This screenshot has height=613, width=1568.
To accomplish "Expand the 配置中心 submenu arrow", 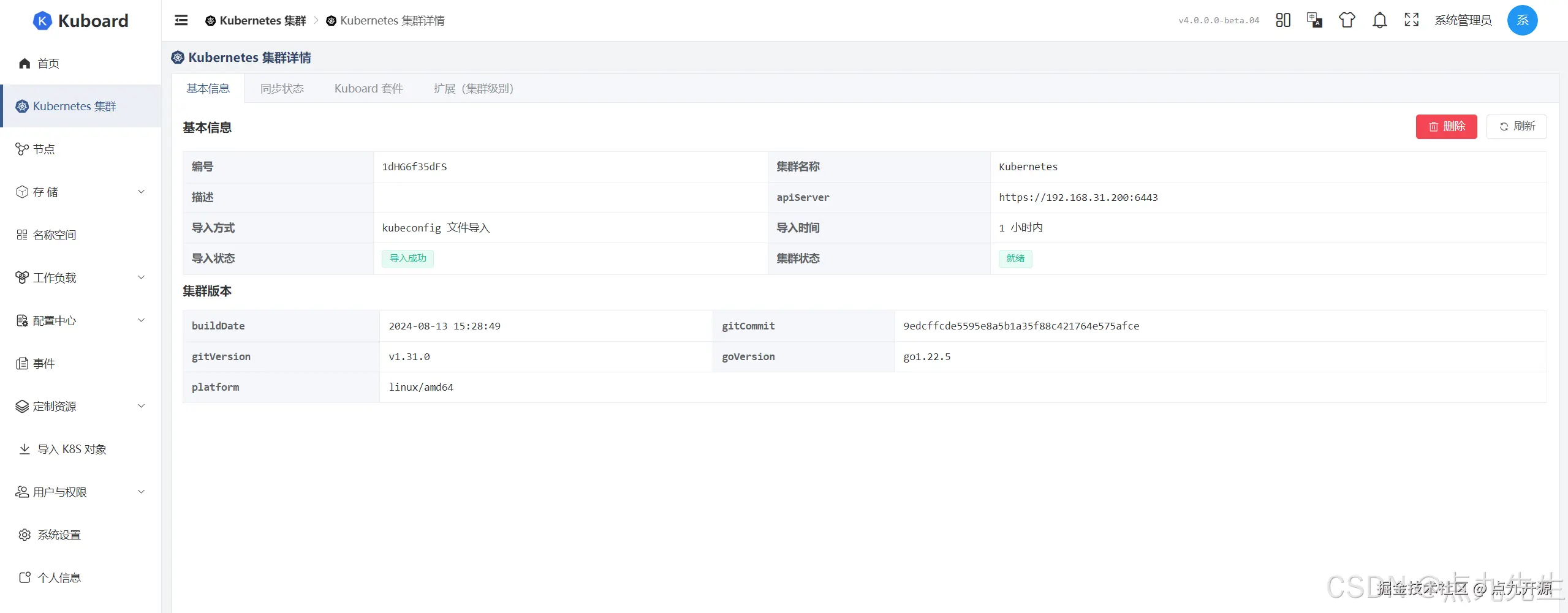I will coord(142,320).
